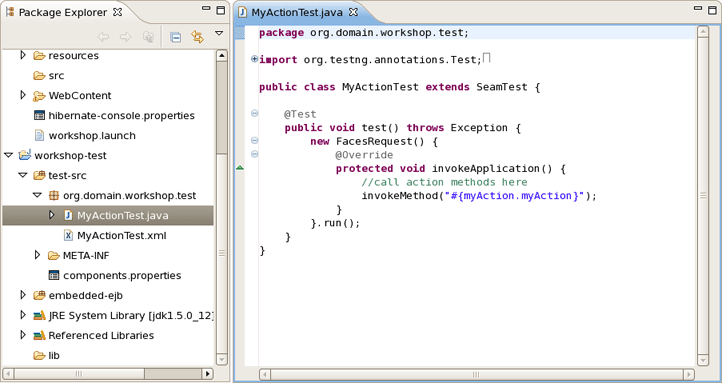
Task: Collapse the @Test method fold marker
Action: tap(254, 113)
